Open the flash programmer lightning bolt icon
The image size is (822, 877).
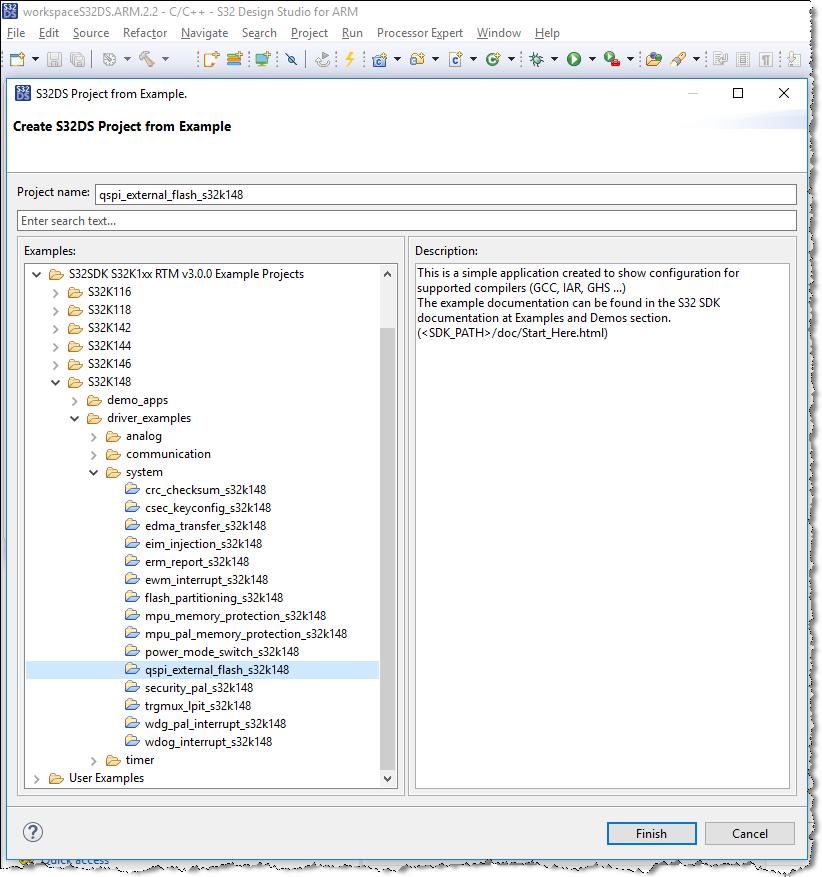(350, 59)
